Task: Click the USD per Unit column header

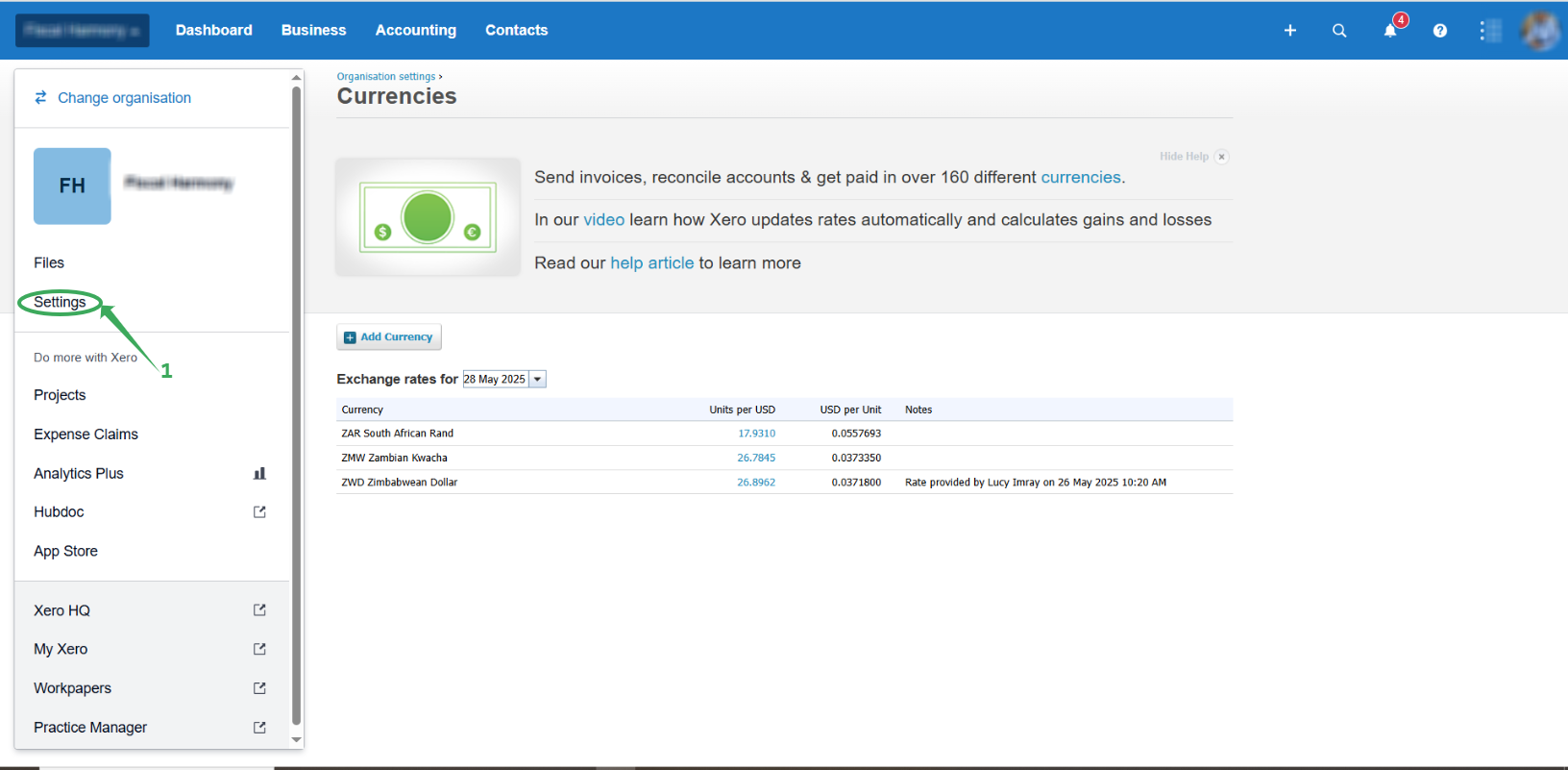Action: [x=850, y=410]
